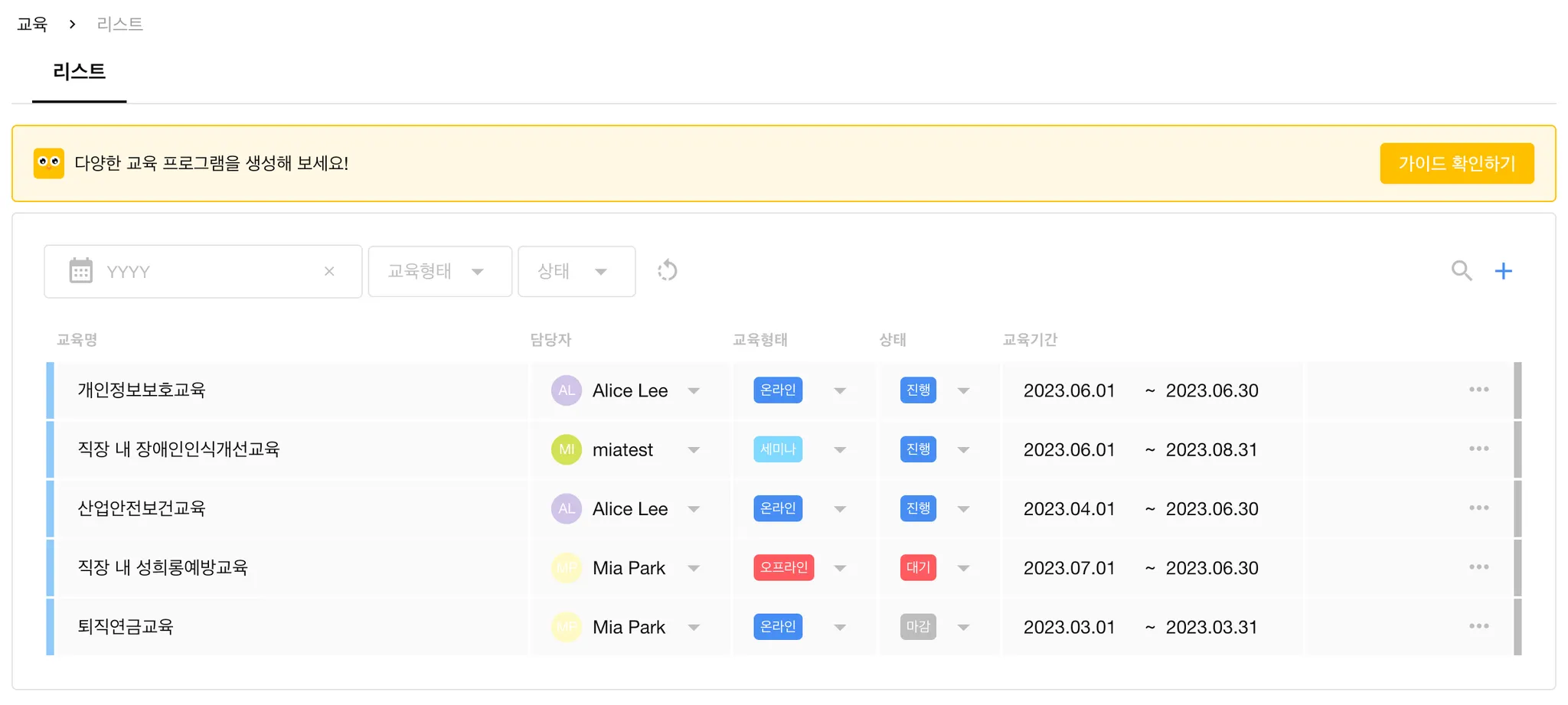Viewport: 1568px width, 705px height.
Task: Clear the YYYY year filter
Action: [329, 271]
